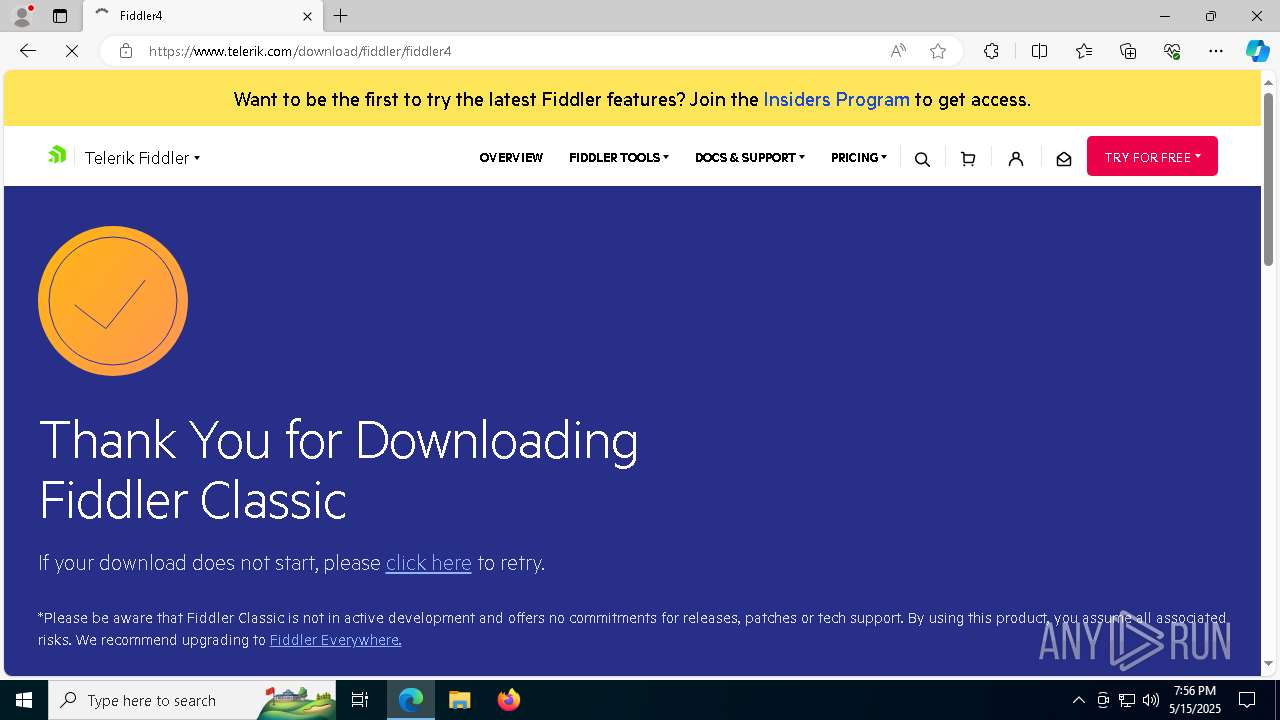Open Browser essentials heart icon
Image resolution: width=1280 pixels, height=720 pixels.
pos(1172,51)
